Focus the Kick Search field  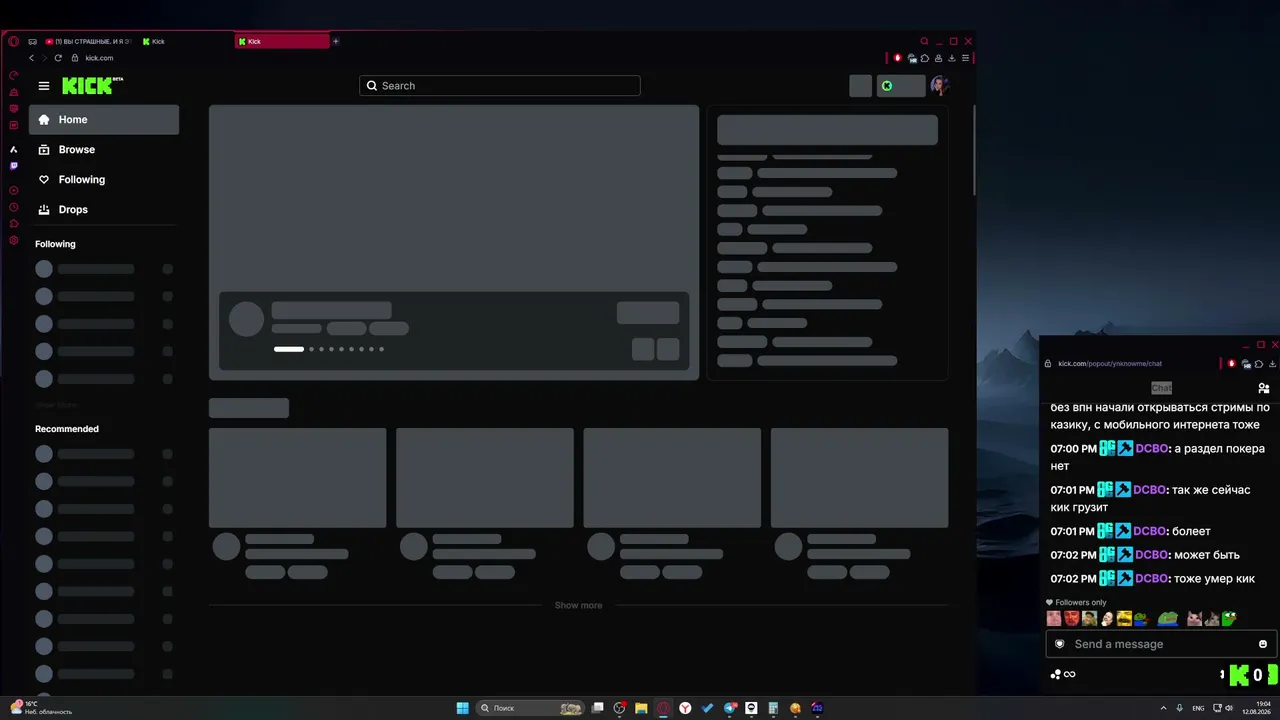click(x=500, y=86)
